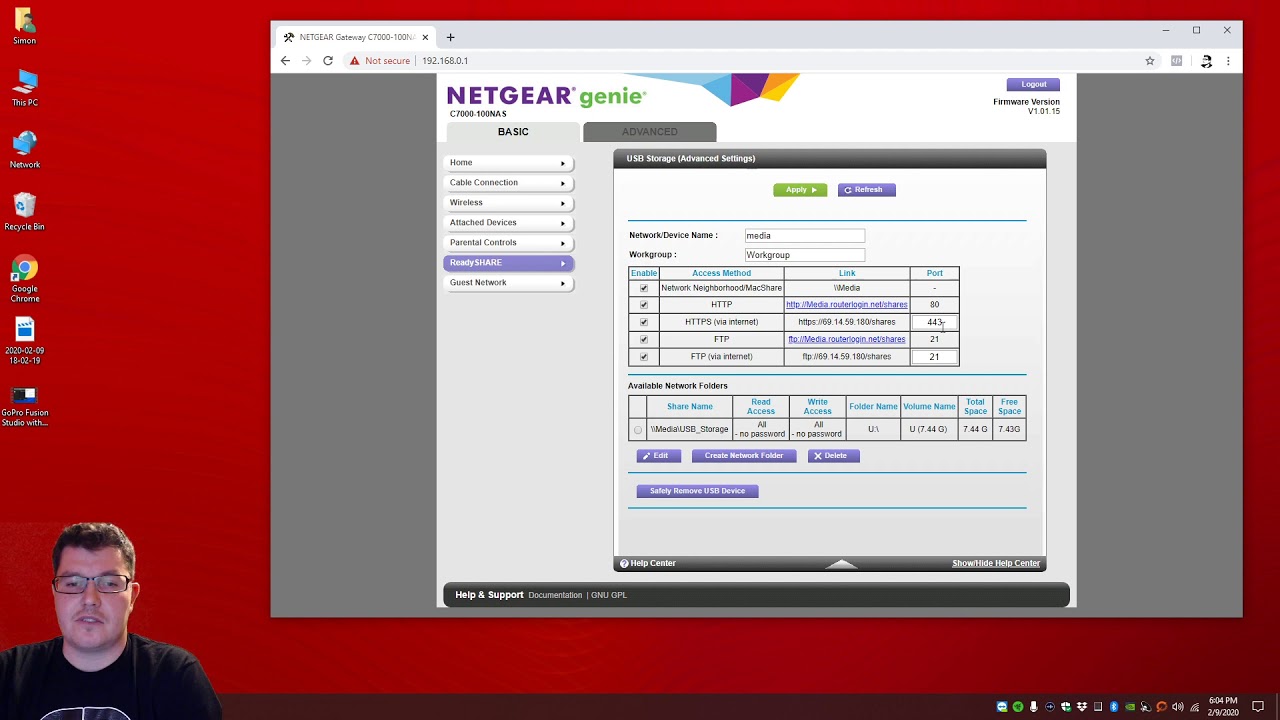This screenshot has height=720, width=1280.
Task: Open the volume speaker icon
Action: tap(1178, 707)
